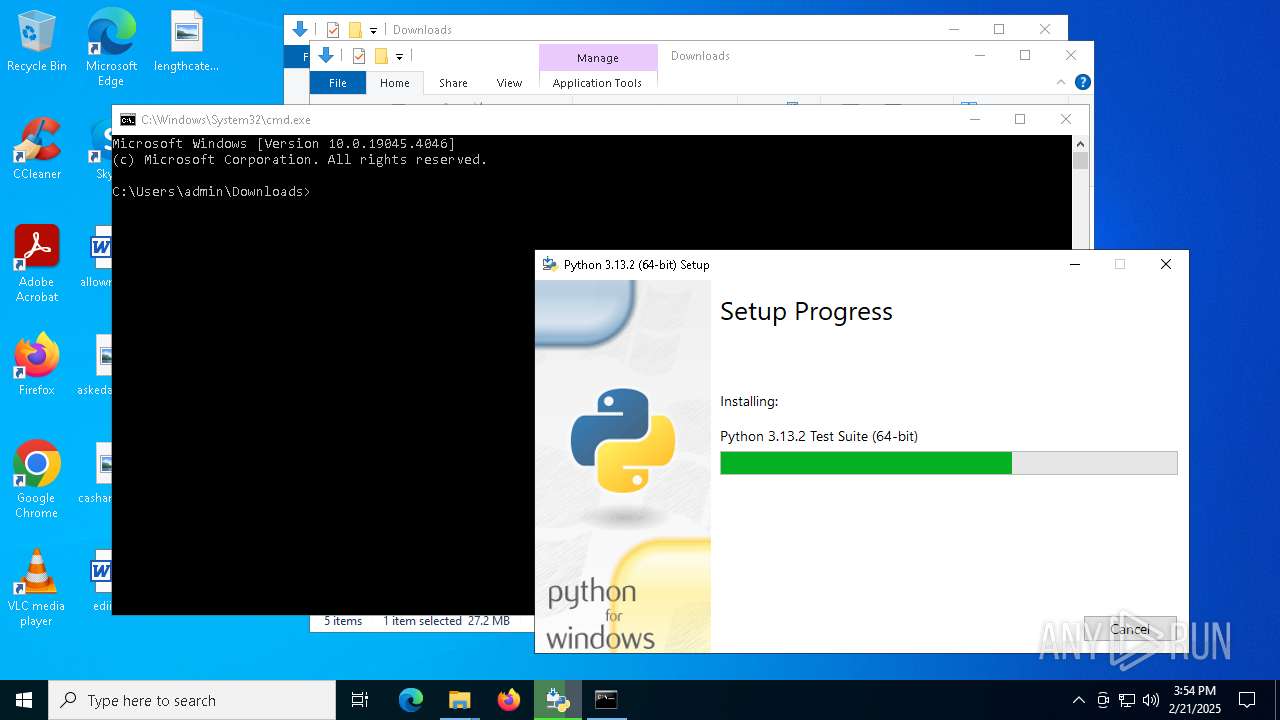The image size is (1280, 720).
Task: Select Python installer taskbar icon
Action: click(557, 700)
